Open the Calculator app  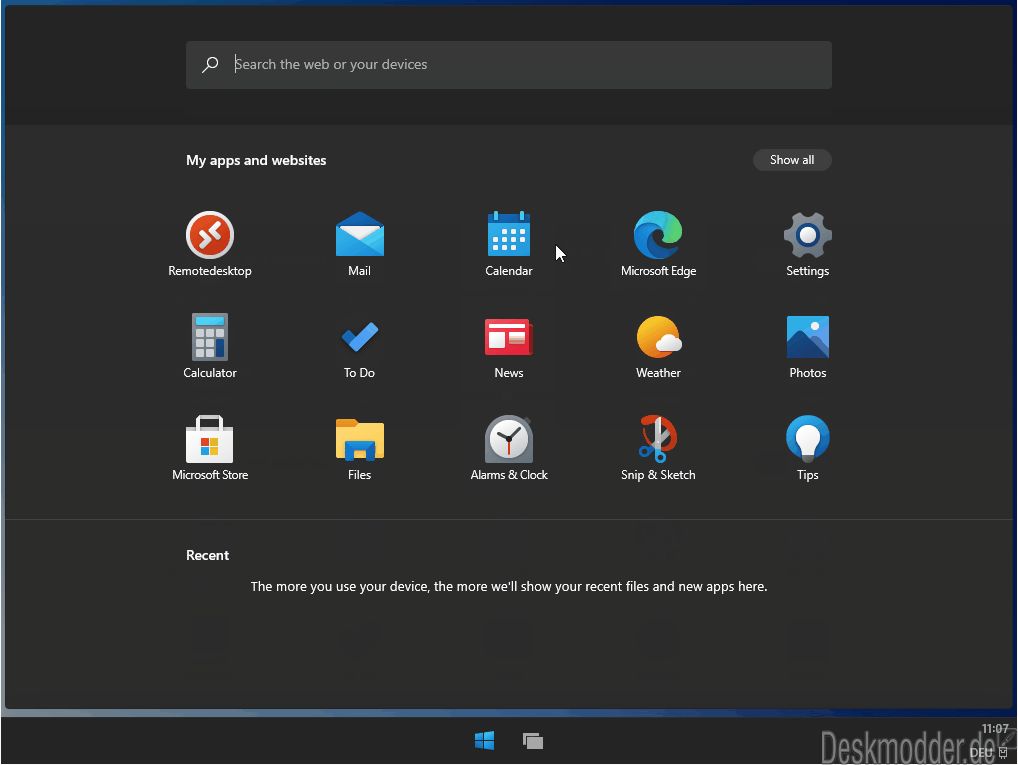click(210, 345)
